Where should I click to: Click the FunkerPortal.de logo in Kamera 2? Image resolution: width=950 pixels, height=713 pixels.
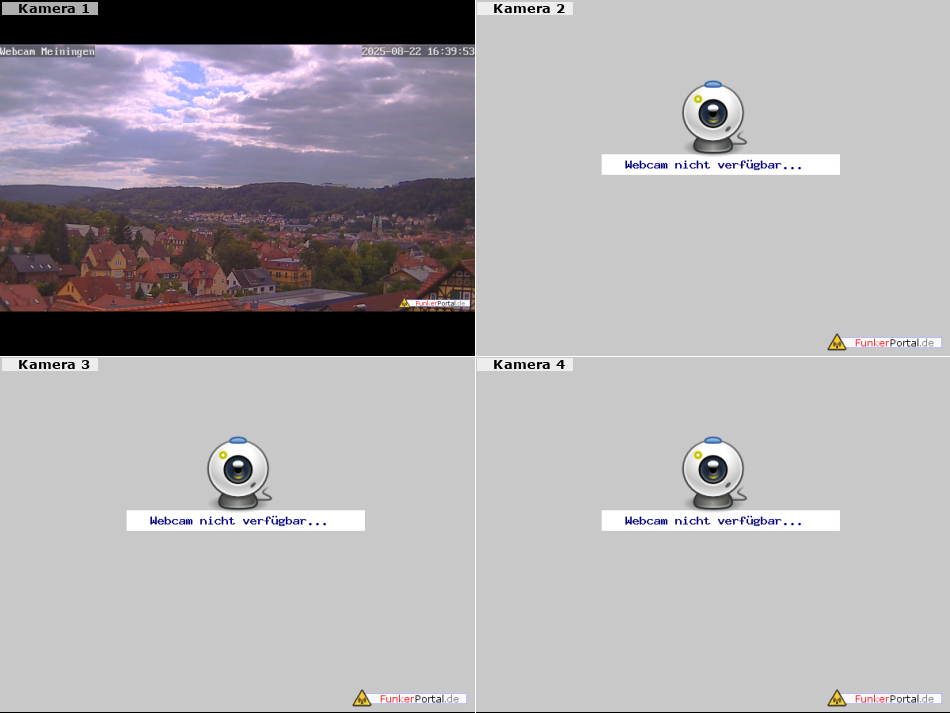coord(885,342)
